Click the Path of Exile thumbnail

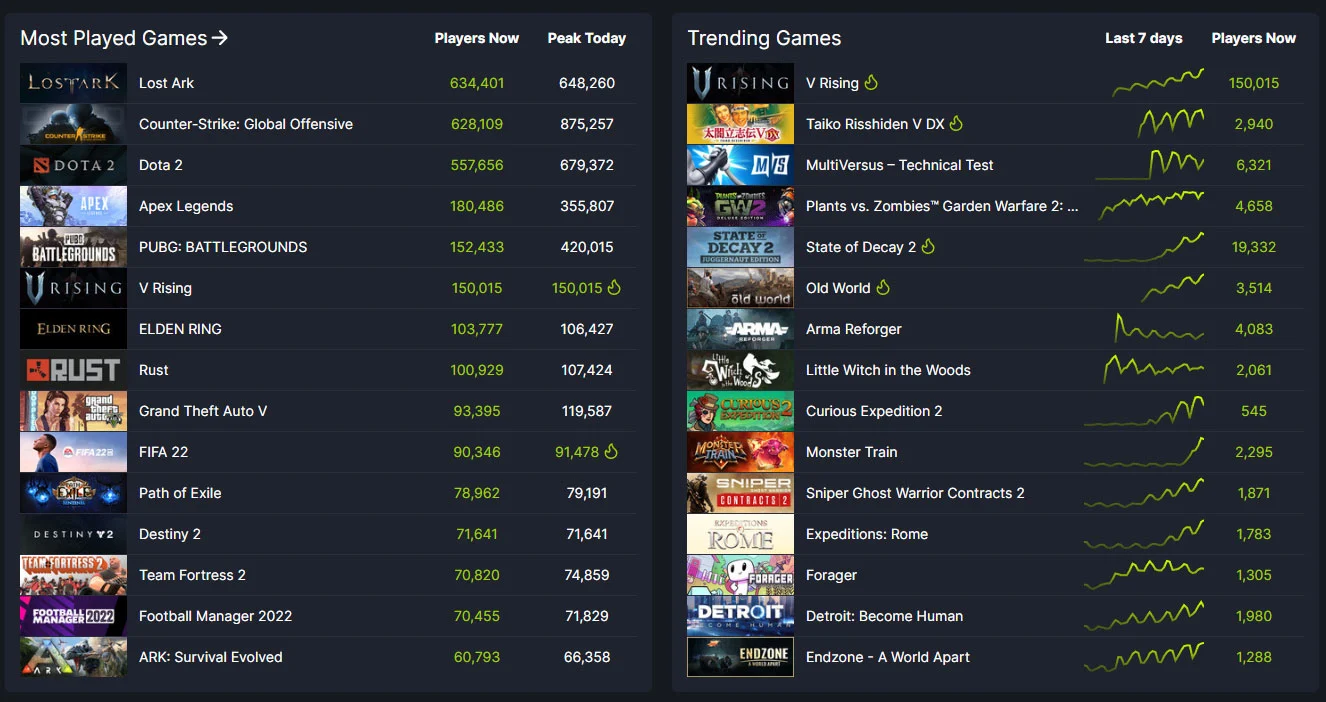click(x=73, y=493)
